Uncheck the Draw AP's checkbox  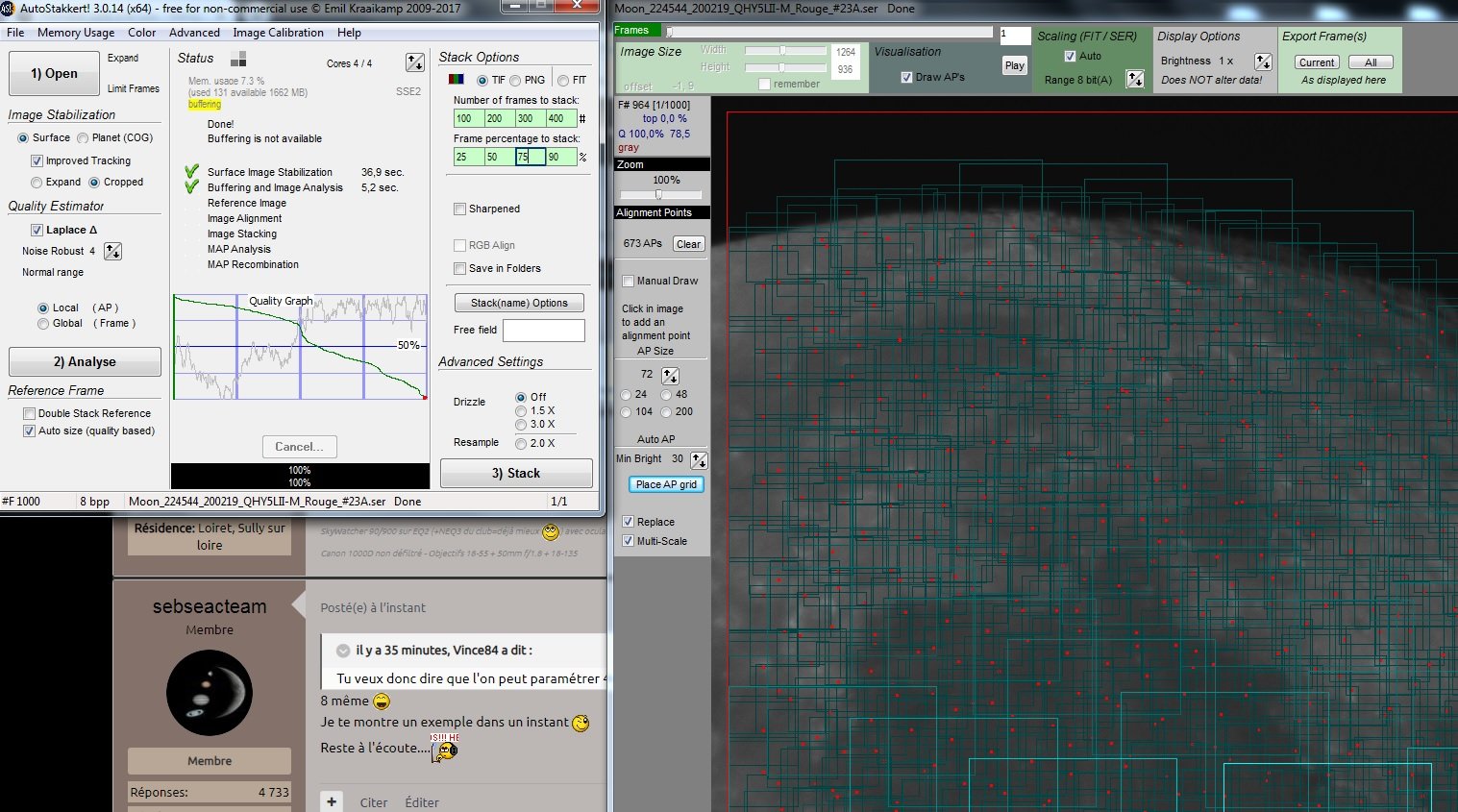coord(906,77)
